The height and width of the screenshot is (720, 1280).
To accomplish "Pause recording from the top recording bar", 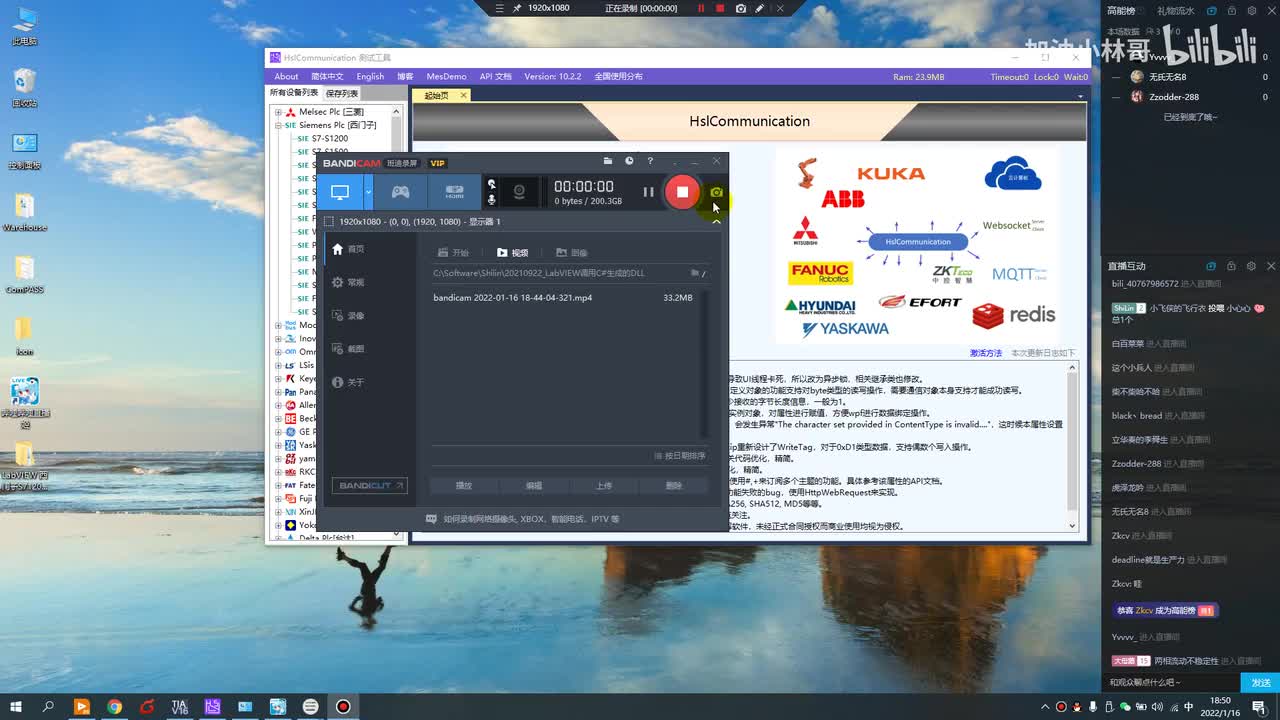I will [702, 8].
